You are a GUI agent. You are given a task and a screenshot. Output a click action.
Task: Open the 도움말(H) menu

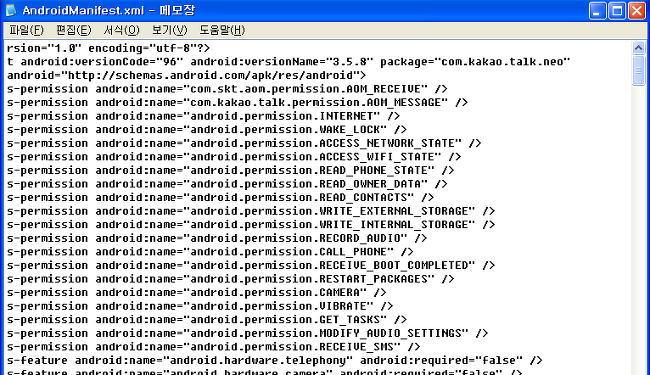[222, 30]
